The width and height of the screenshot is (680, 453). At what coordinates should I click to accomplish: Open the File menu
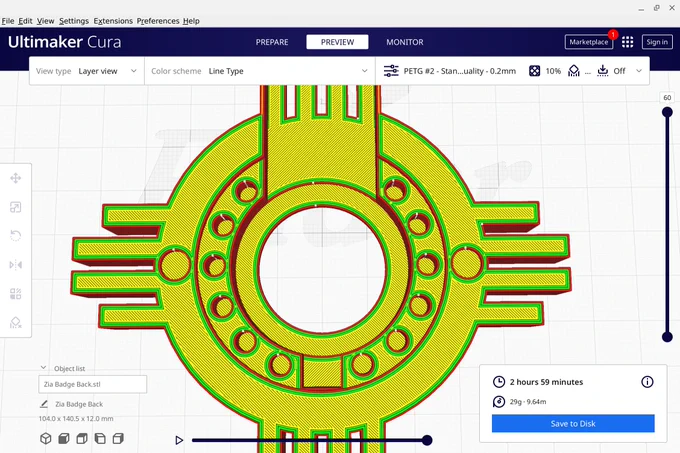pos(8,21)
